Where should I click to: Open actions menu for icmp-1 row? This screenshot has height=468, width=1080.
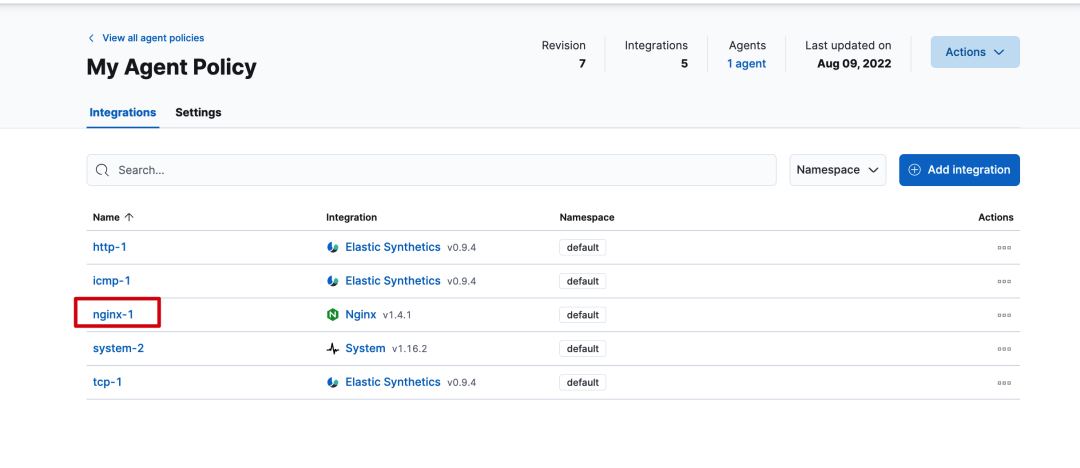click(x=1004, y=282)
